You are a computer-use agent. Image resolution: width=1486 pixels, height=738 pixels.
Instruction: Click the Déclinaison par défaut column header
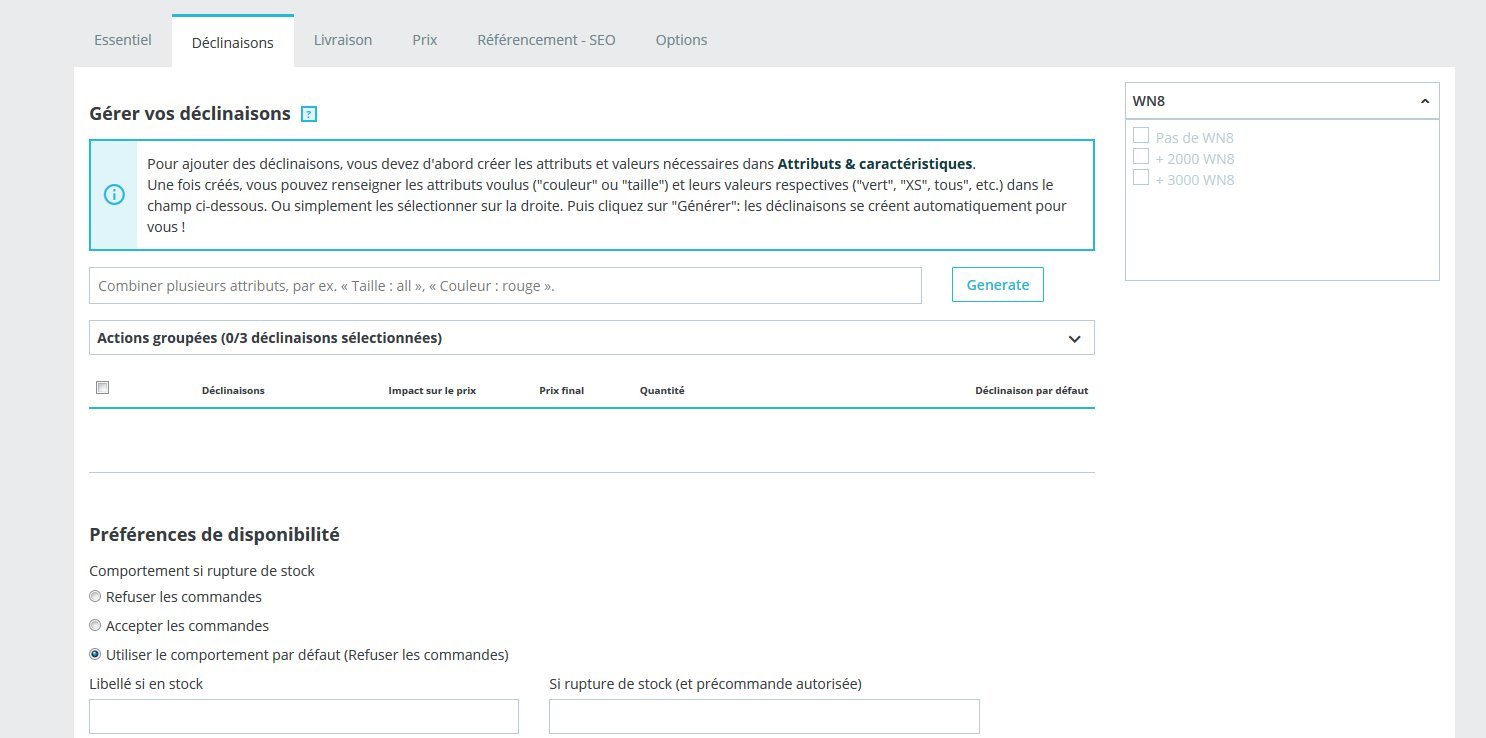pos(1031,391)
